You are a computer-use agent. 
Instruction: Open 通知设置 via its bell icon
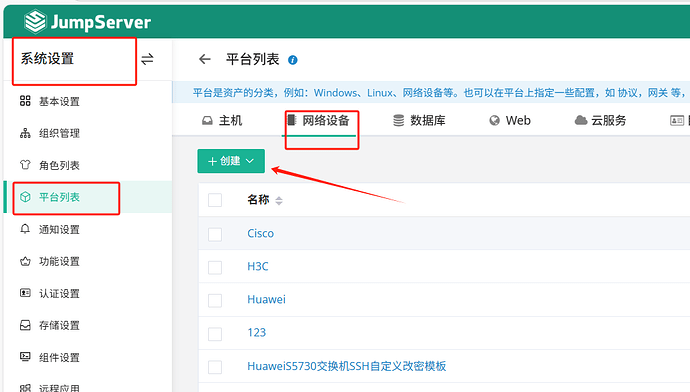click(x=25, y=229)
